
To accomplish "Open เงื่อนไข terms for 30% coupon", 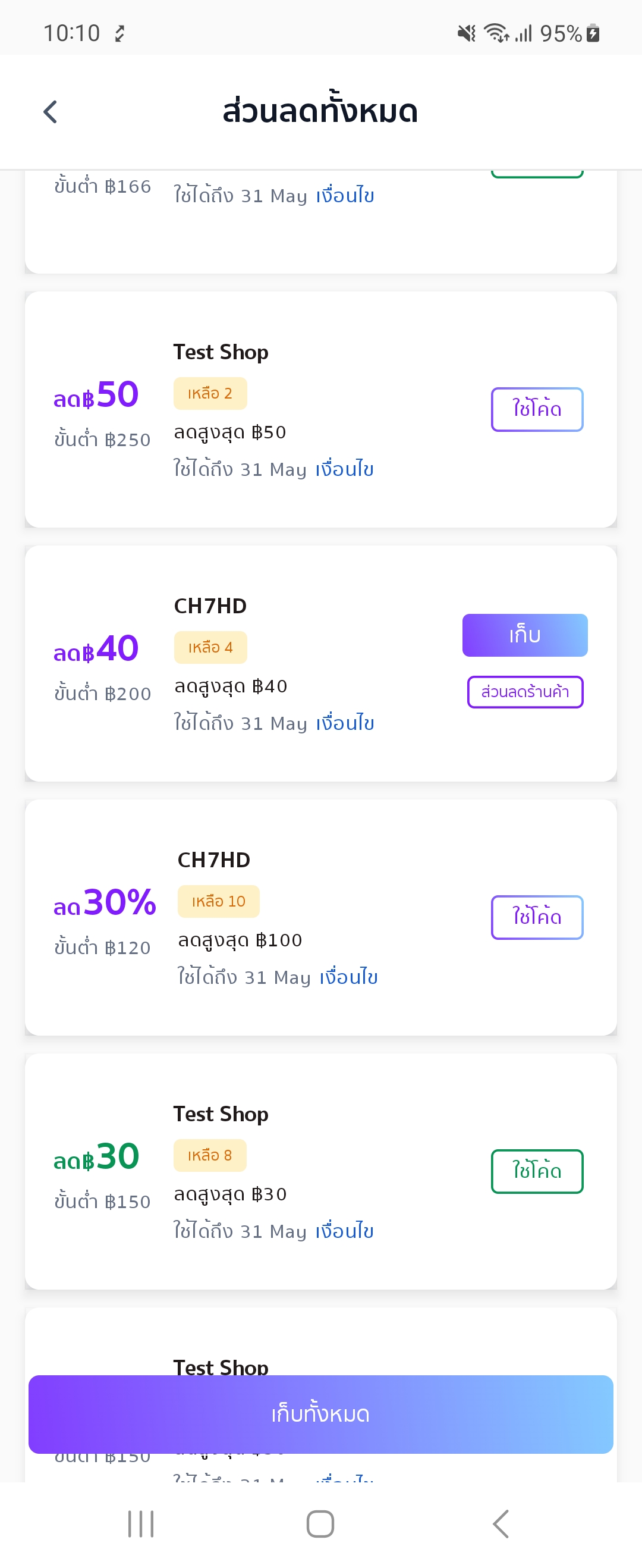I will (x=349, y=976).
